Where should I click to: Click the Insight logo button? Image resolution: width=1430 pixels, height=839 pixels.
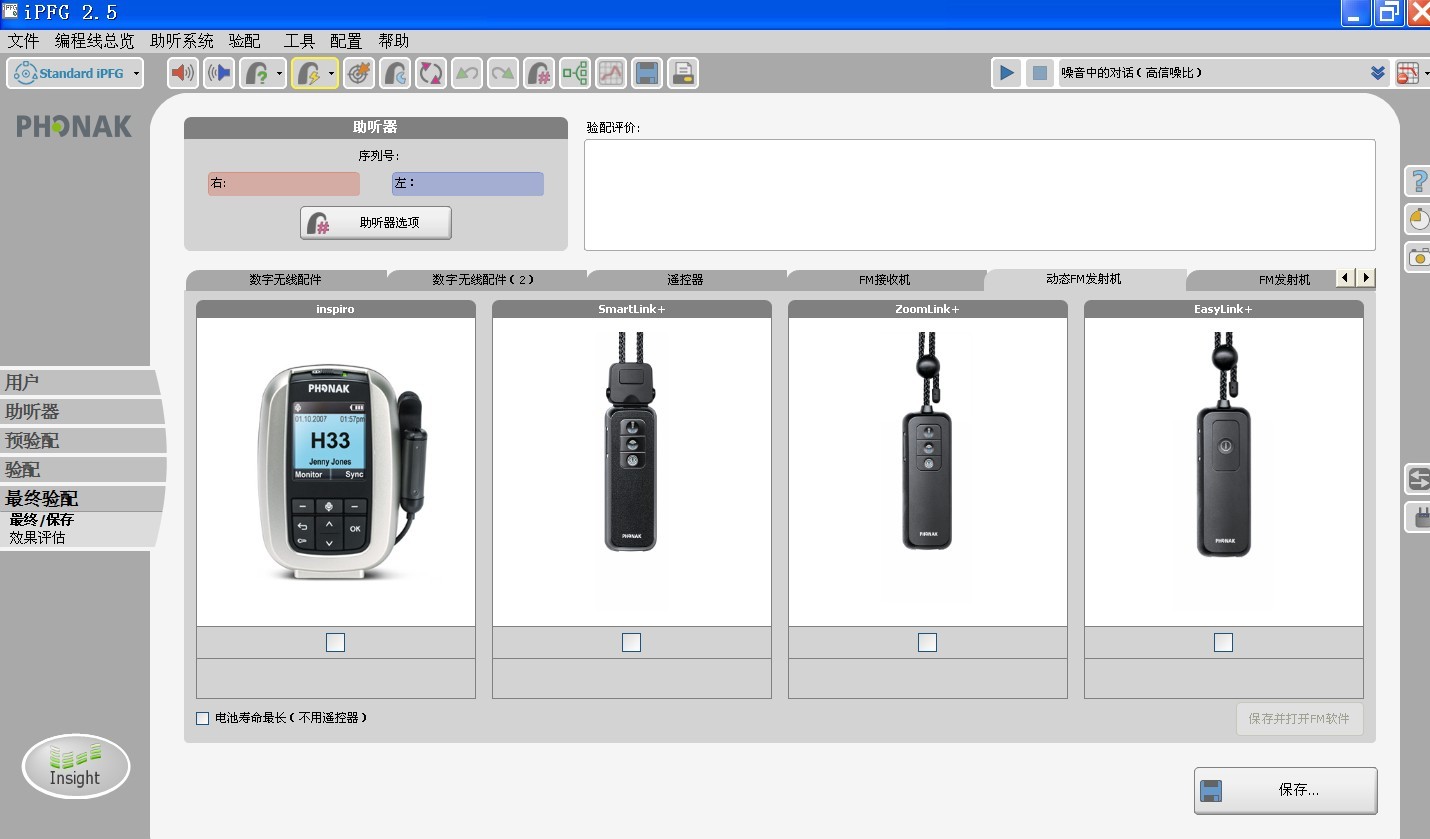[x=76, y=767]
